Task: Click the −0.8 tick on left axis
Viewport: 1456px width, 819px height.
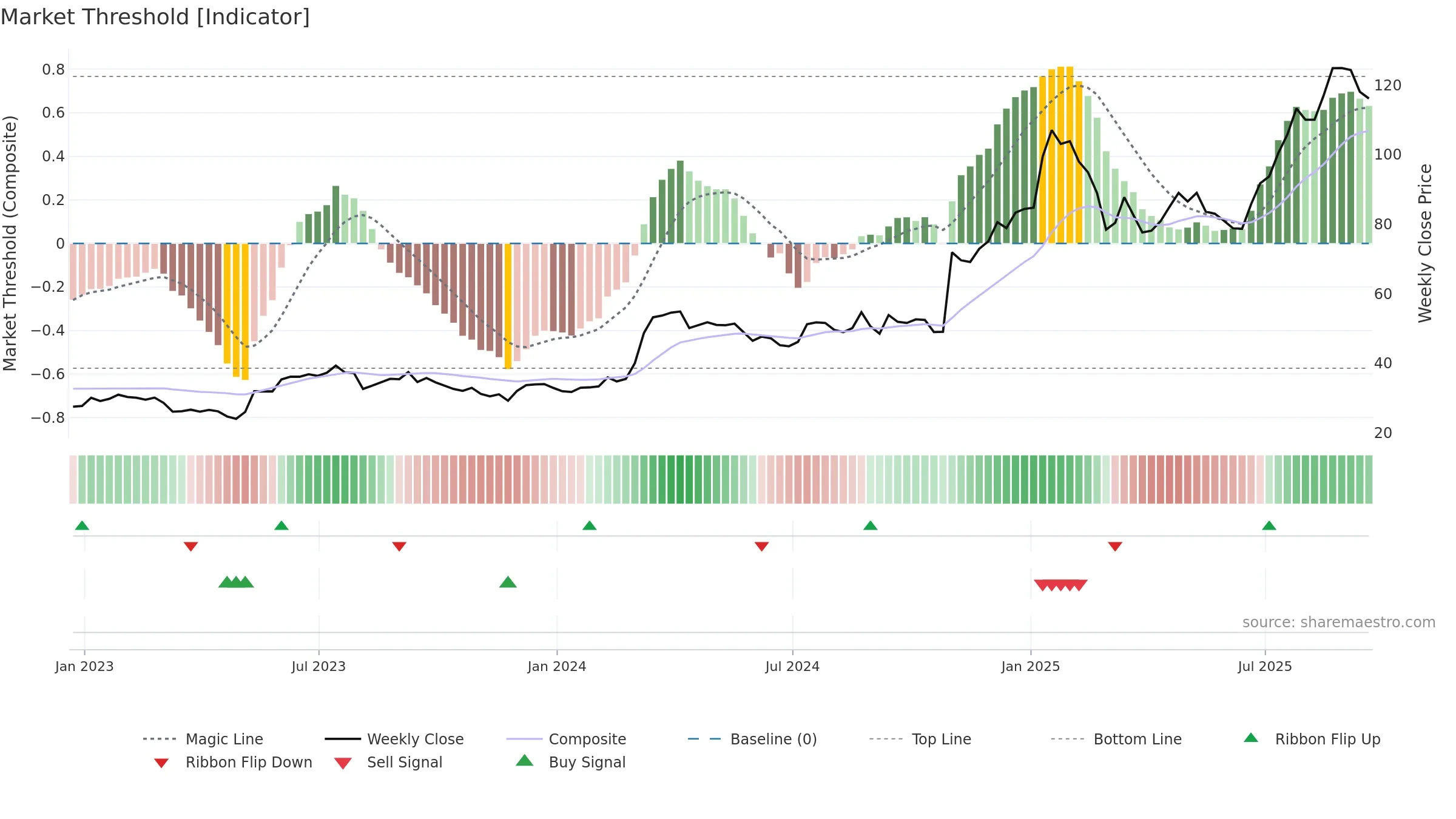Action: coord(48,417)
